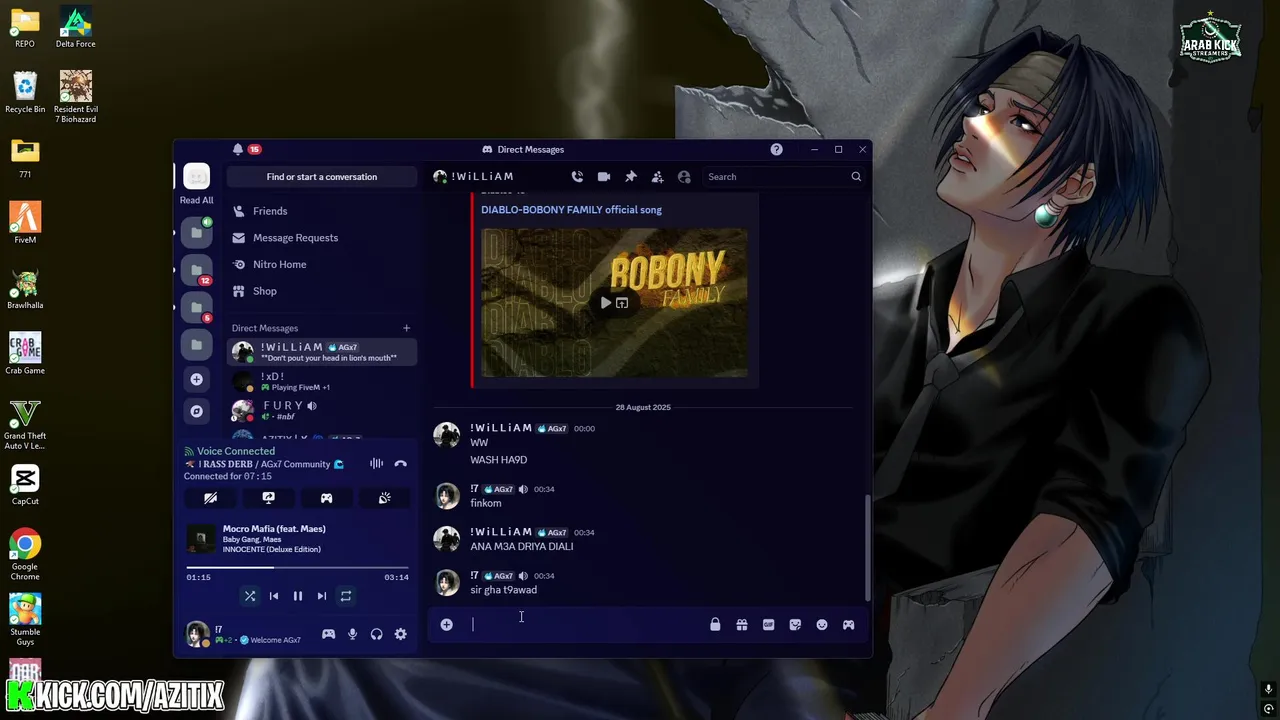The image size is (1280, 720).
Task: Open DIABLO-BOBONY FAMILY official song link
Action: coord(571,210)
